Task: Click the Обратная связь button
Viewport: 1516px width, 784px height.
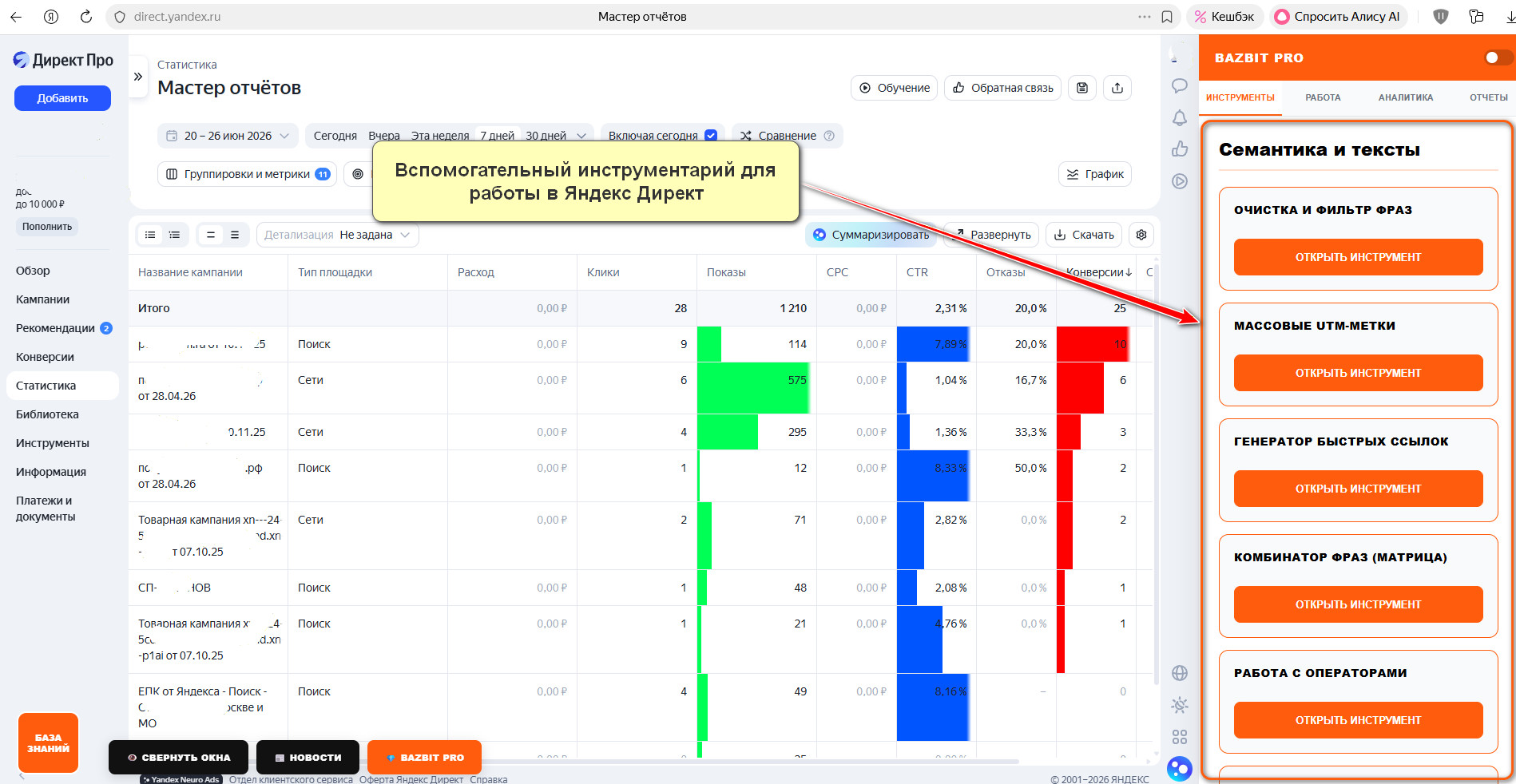Action: coord(1002,88)
